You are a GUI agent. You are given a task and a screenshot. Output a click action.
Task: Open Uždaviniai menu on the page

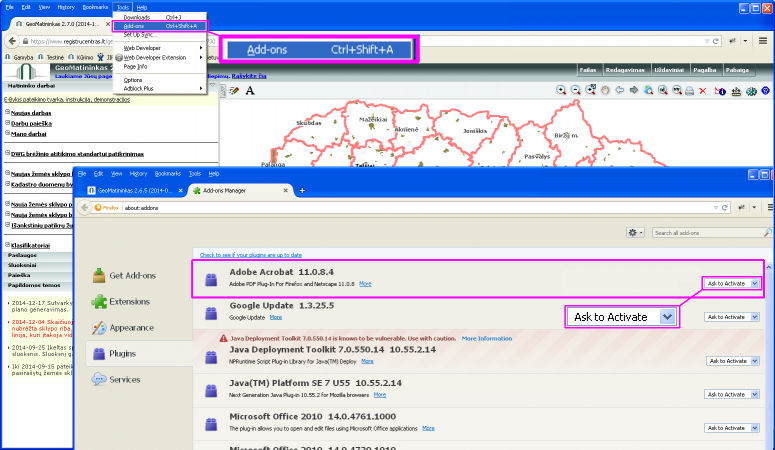669,70
